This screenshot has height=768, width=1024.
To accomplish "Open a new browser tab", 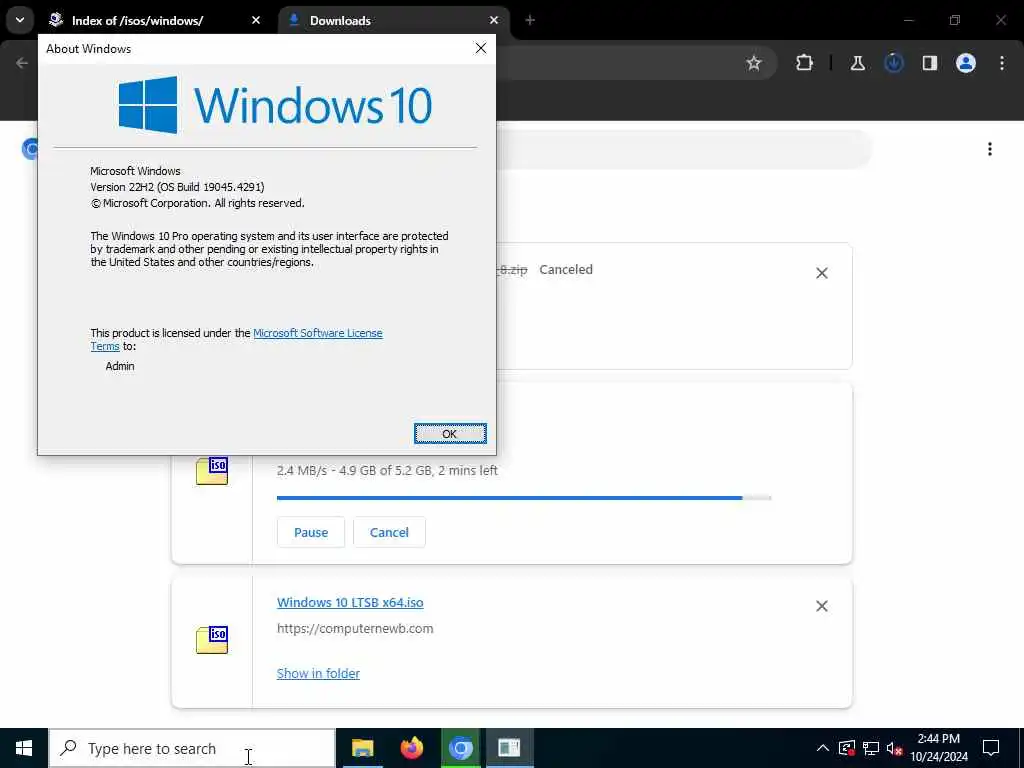I will (x=530, y=20).
